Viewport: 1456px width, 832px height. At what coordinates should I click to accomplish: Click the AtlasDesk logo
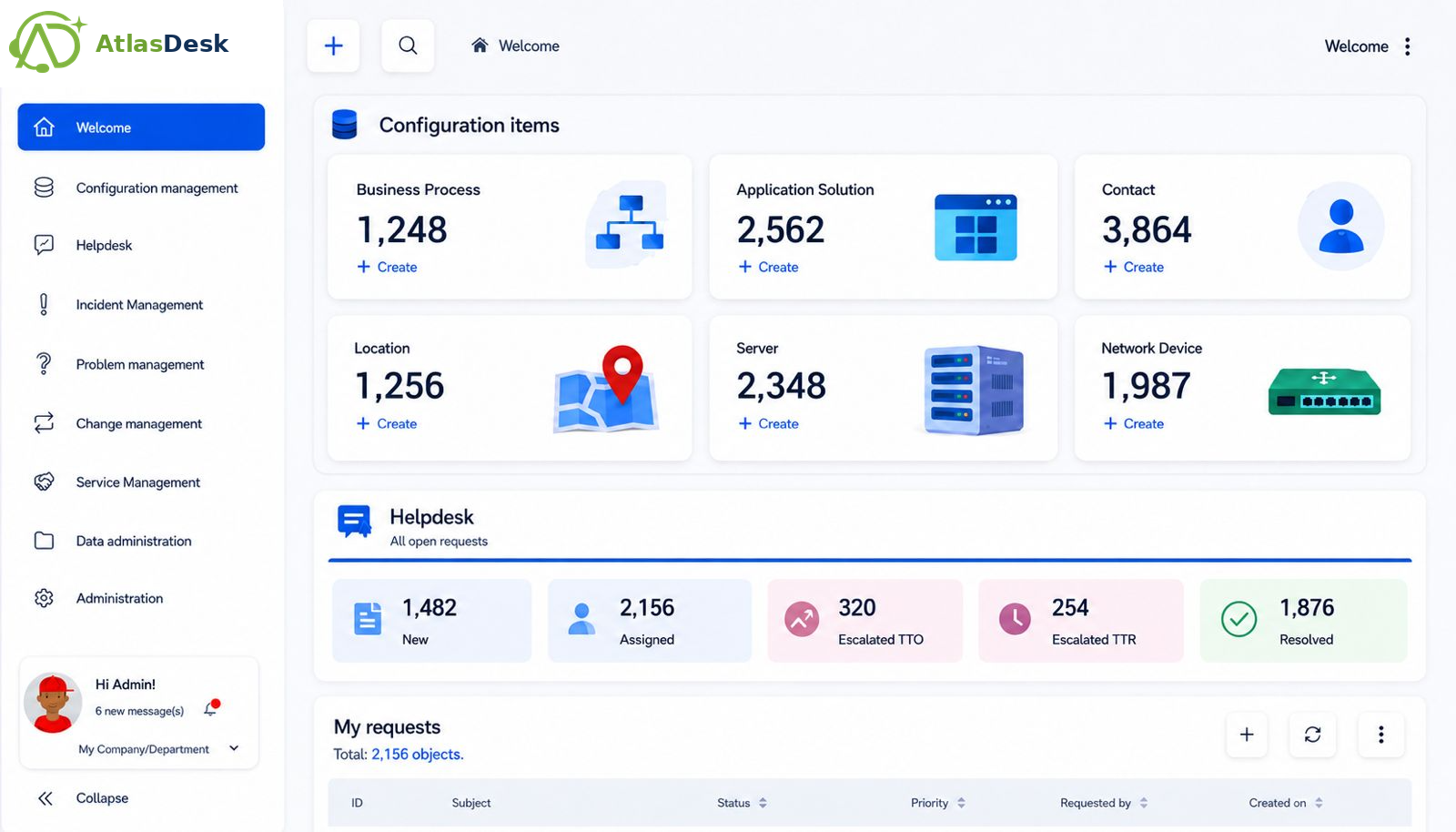pyautogui.click(x=118, y=42)
